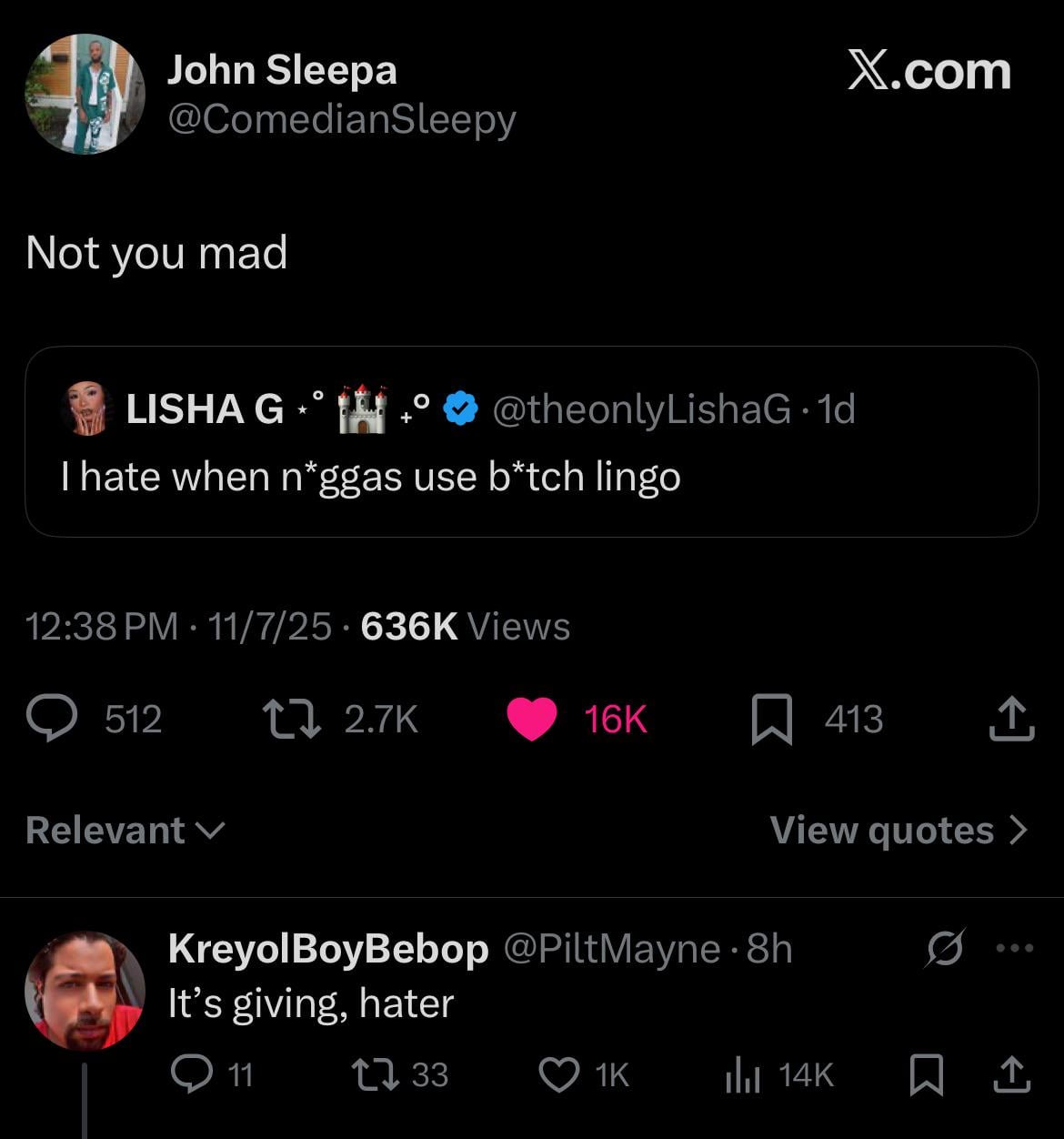Viewport: 1064px width, 1139px height.
Task: Like the "It's giving, hater" reply
Action: (x=558, y=1075)
